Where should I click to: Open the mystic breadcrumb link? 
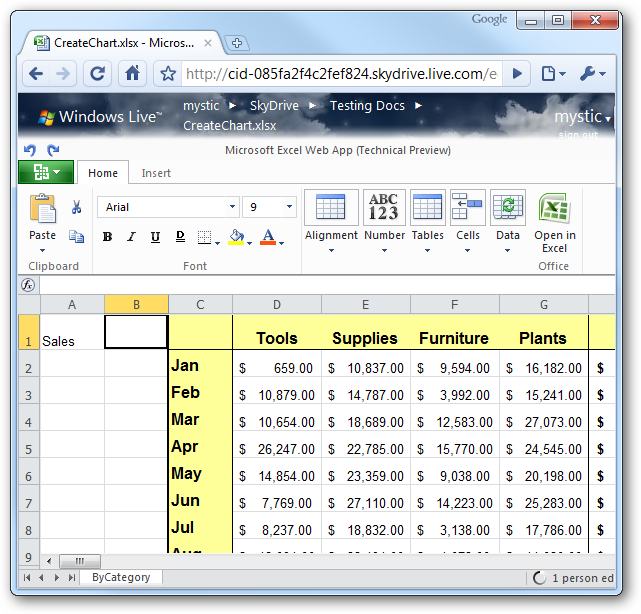tap(201, 106)
